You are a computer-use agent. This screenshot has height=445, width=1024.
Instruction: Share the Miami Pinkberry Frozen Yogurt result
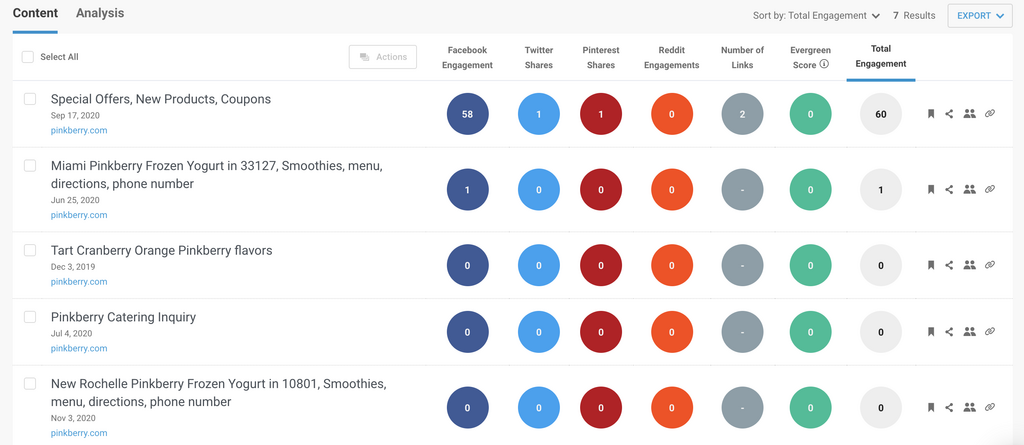949,189
